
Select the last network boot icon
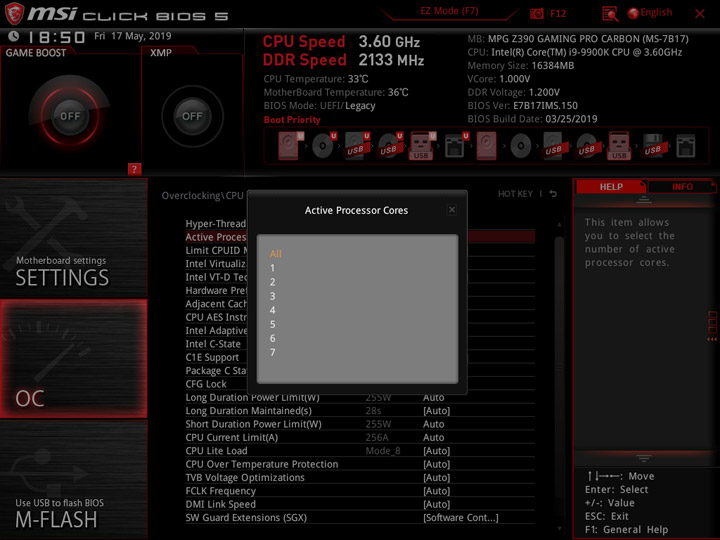pos(686,146)
